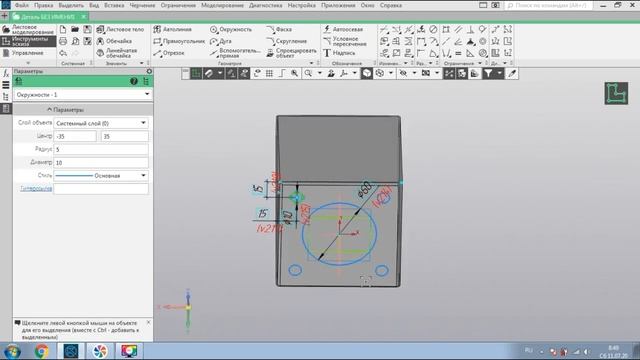Open the Вставка menu

click(114, 5)
